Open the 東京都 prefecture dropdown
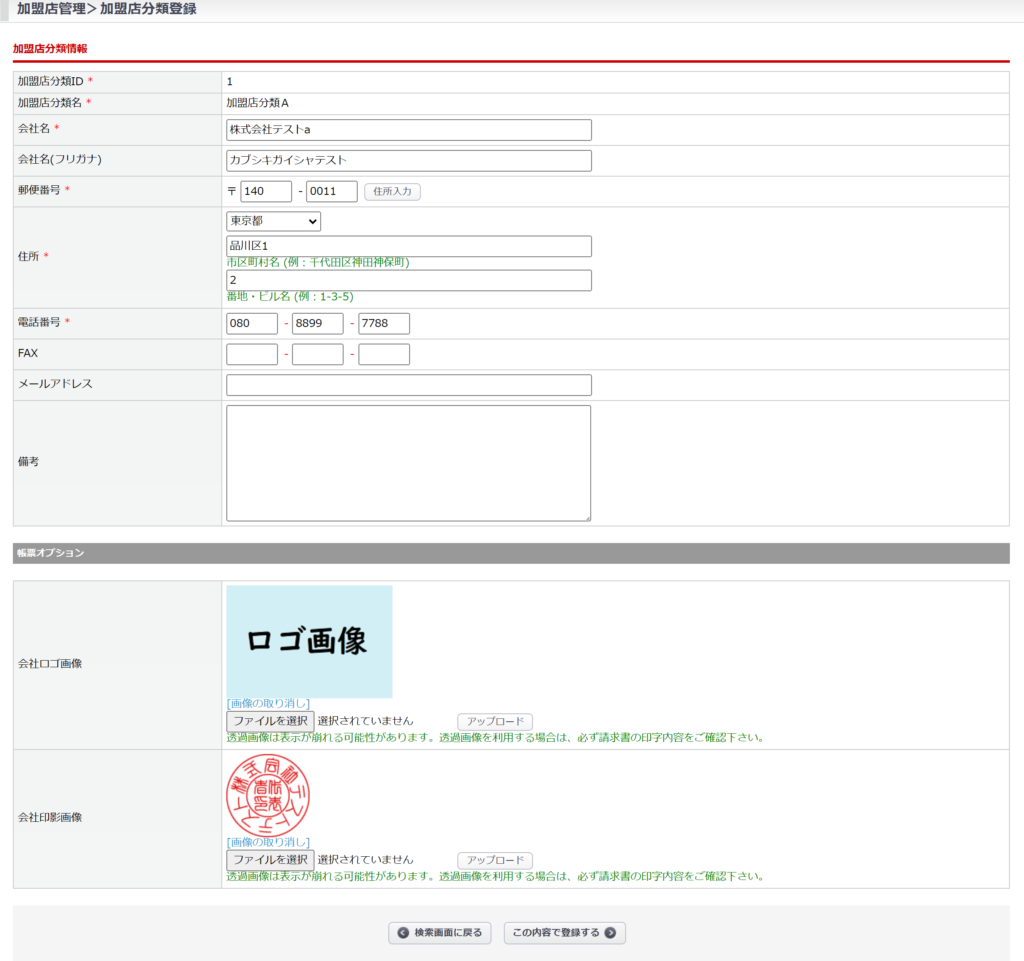The image size is (1024, 961). (x=274, y=221)
